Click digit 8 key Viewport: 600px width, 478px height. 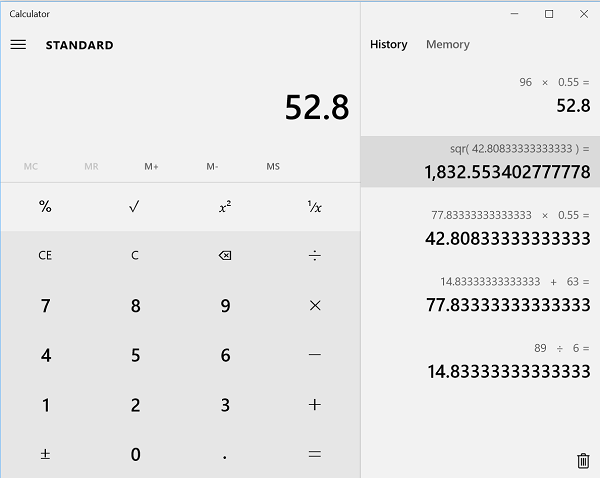point(135,305)
